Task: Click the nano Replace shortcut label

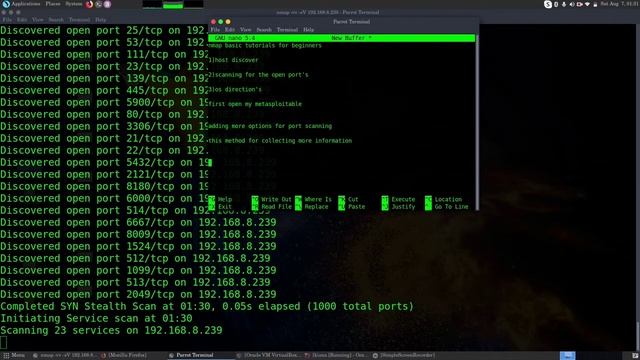Action: click(316, 207)
